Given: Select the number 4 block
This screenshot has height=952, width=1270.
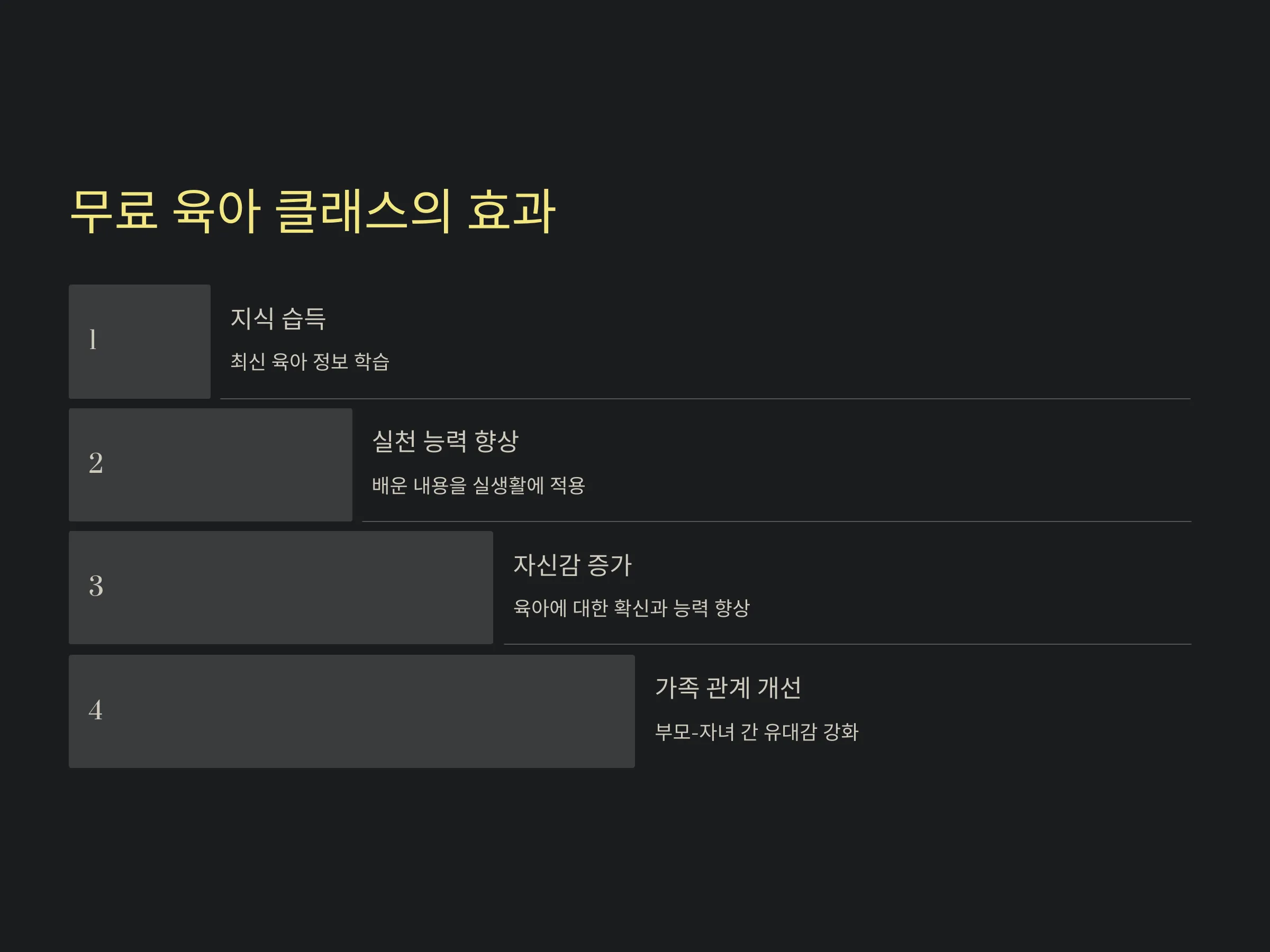Looking at the screenshot, I should point(352,711).
